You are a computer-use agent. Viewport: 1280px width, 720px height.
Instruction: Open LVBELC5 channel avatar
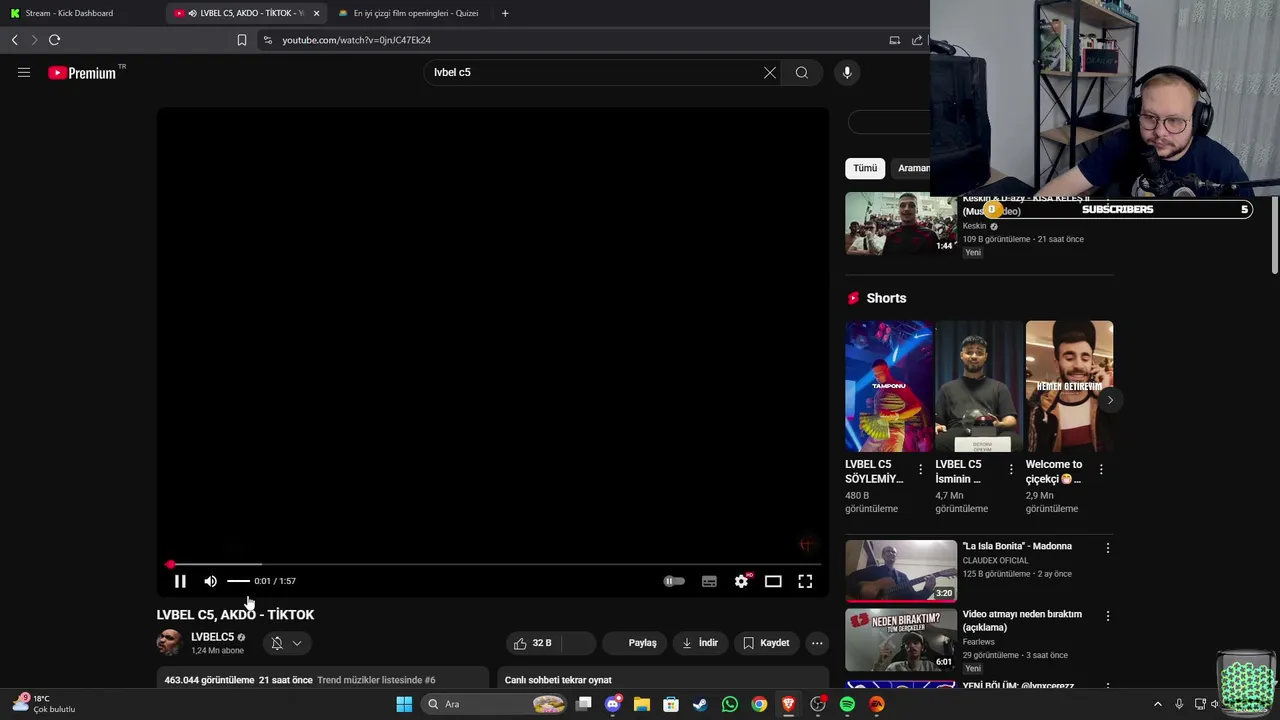coord(169,643)
